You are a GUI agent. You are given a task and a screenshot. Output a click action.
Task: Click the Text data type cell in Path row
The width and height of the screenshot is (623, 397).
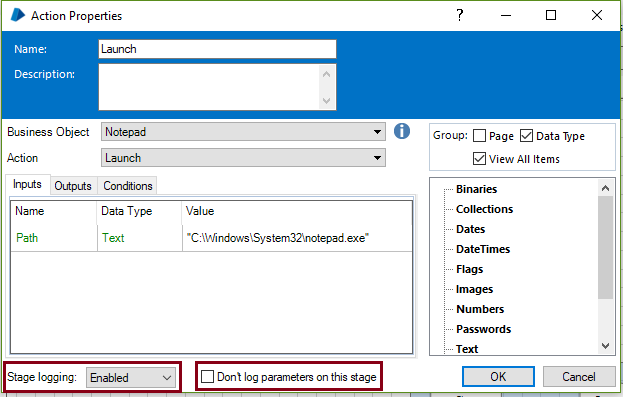tap(139, 238)
